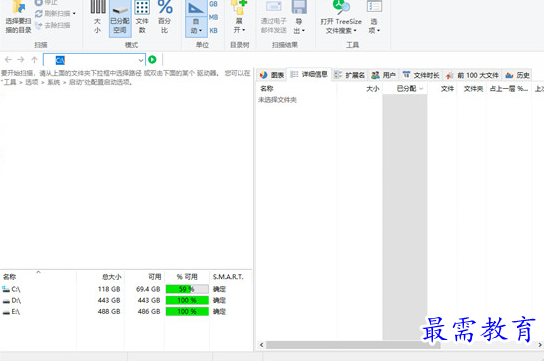The image size is (544, 361).
Task: Click the 69.4 GB free space cell
Action: click(x=148, y=289)
